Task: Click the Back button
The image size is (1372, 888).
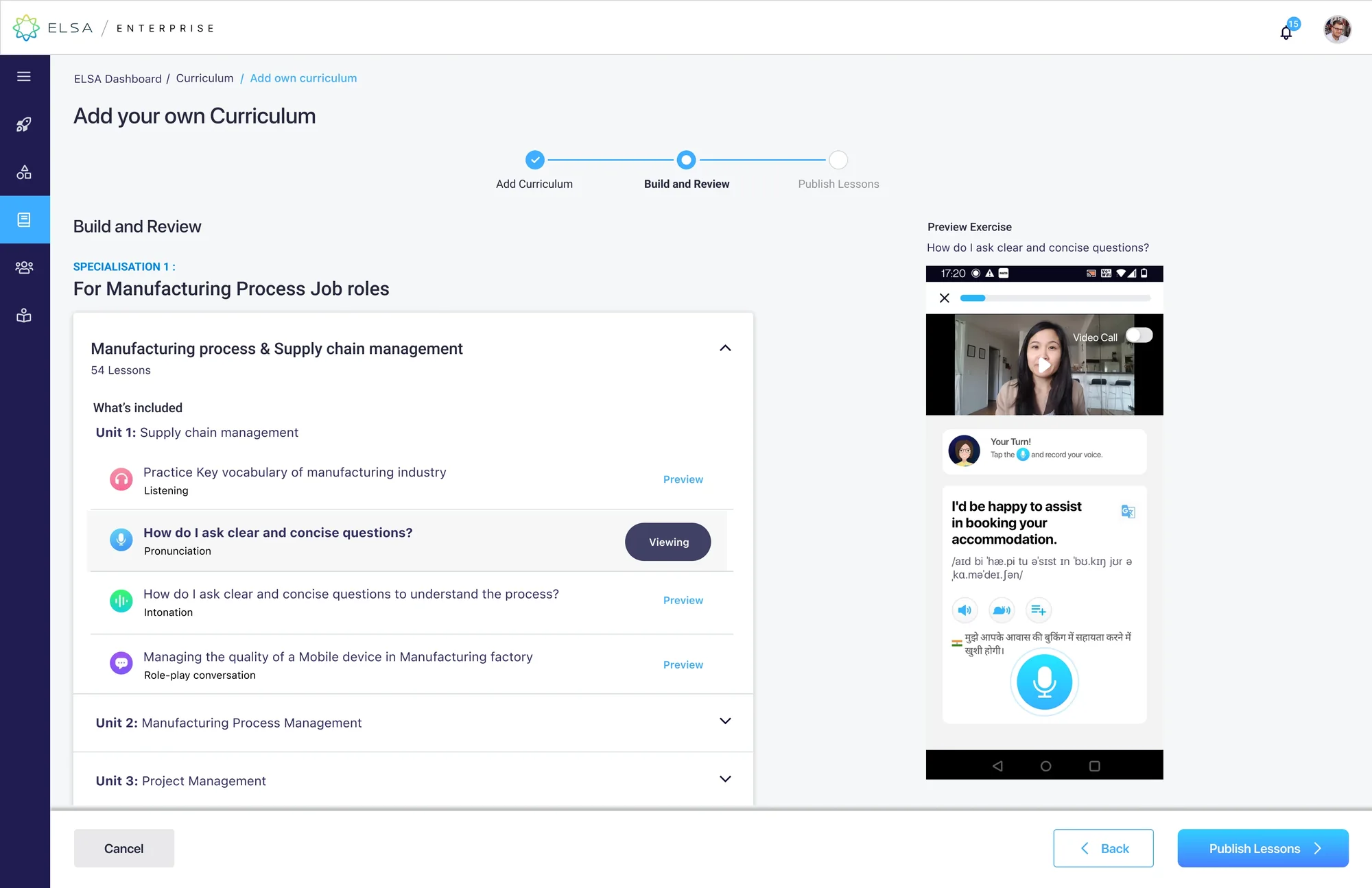Action: pyautogui.click(x=1103, y=848)
